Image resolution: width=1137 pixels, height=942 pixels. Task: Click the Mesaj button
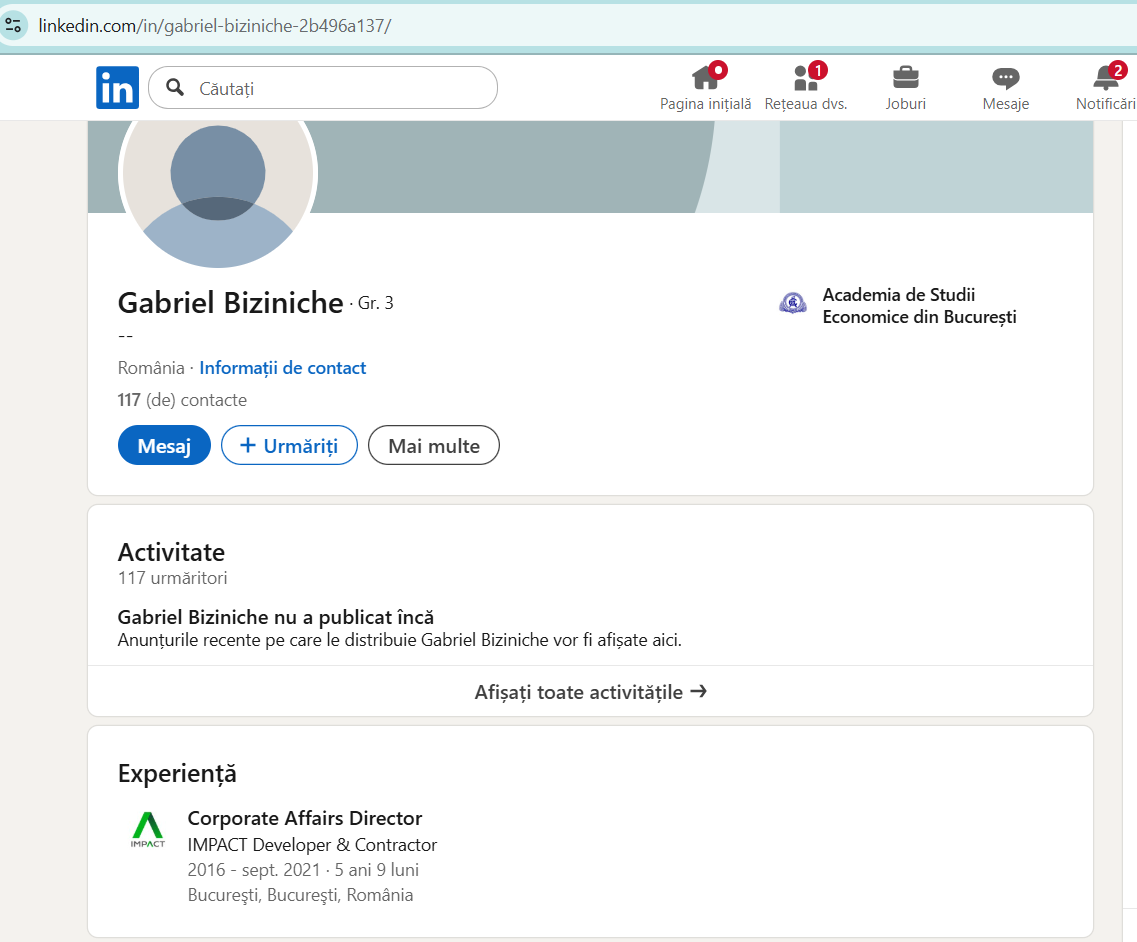[x=164, y=445]
